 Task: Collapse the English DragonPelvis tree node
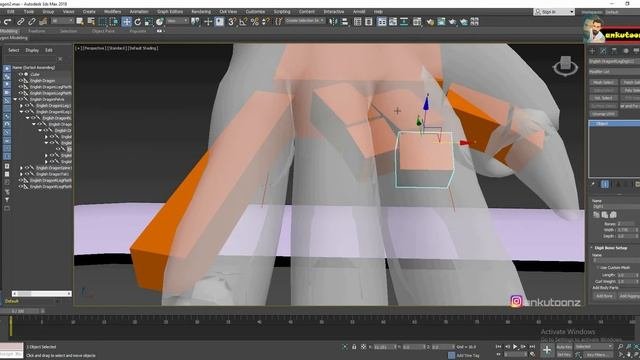click(16, 99)
